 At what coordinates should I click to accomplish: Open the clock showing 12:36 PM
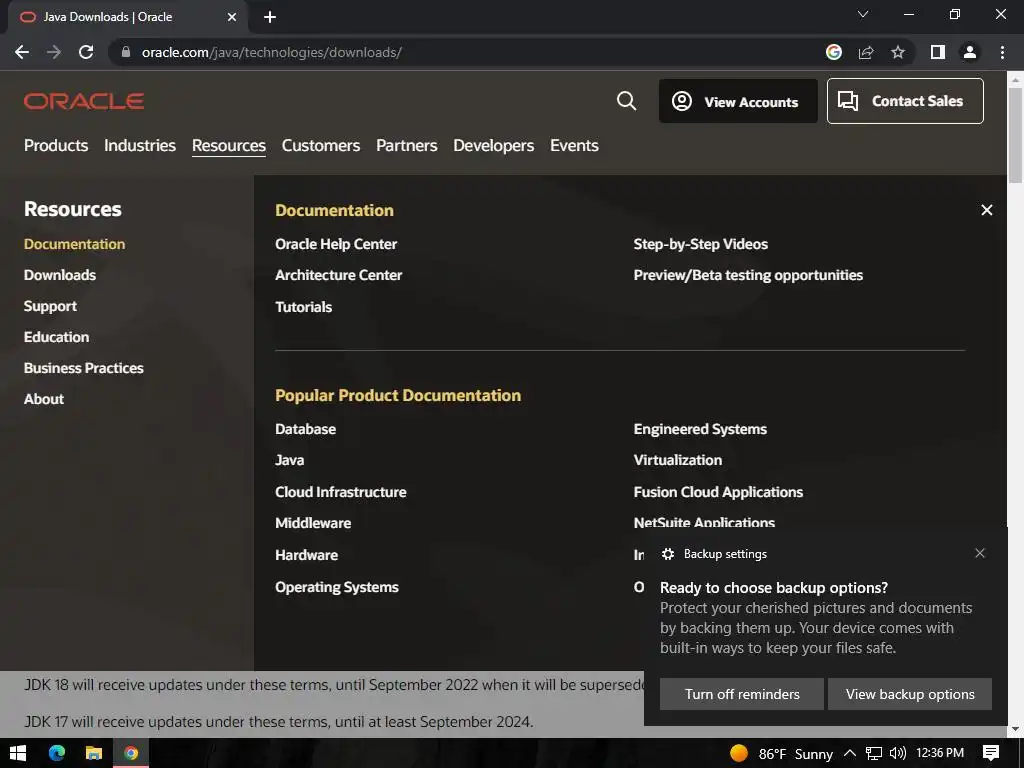pos(940,753)
